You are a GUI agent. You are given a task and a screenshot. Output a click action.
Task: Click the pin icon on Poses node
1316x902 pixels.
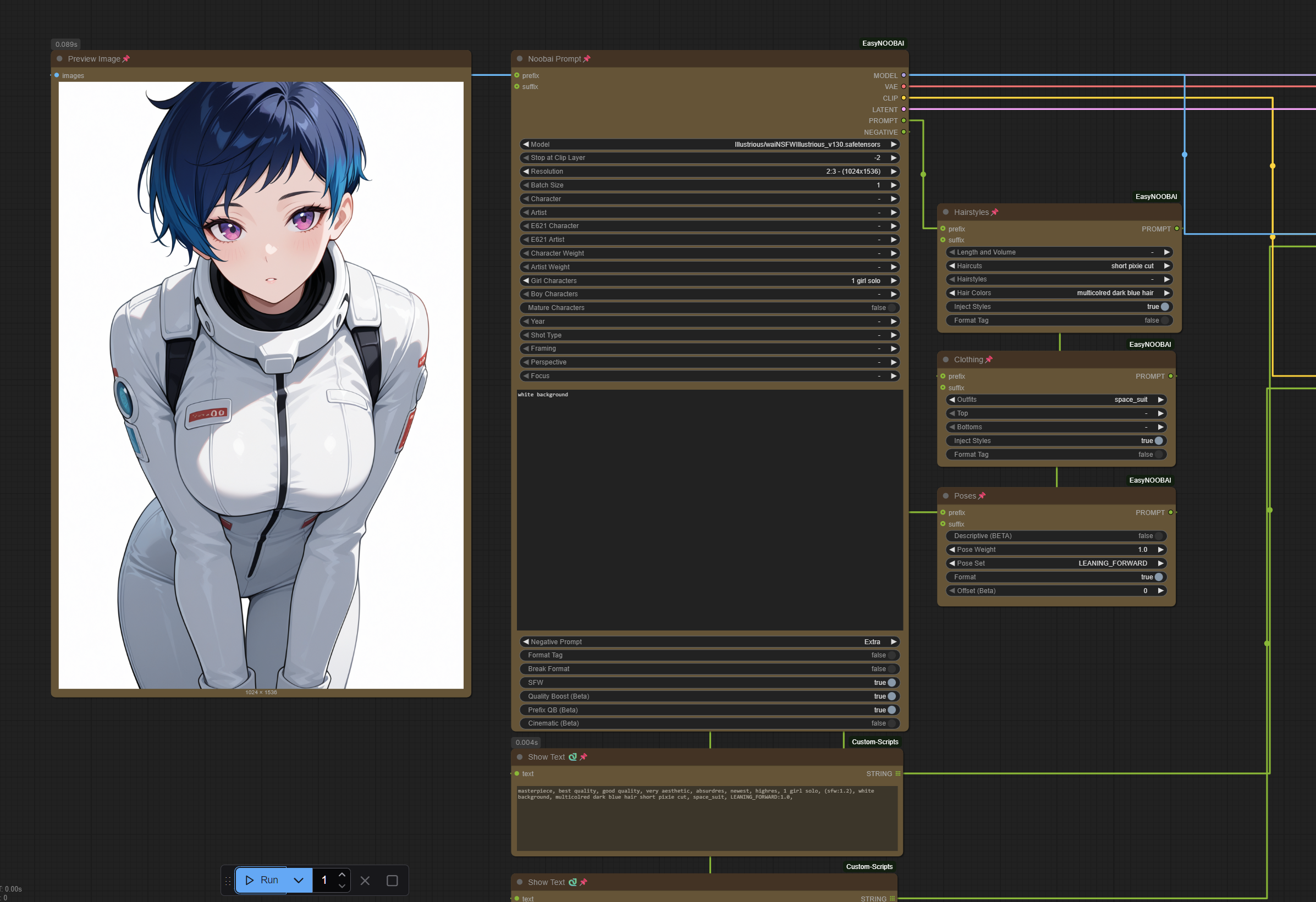pos(983,496)
